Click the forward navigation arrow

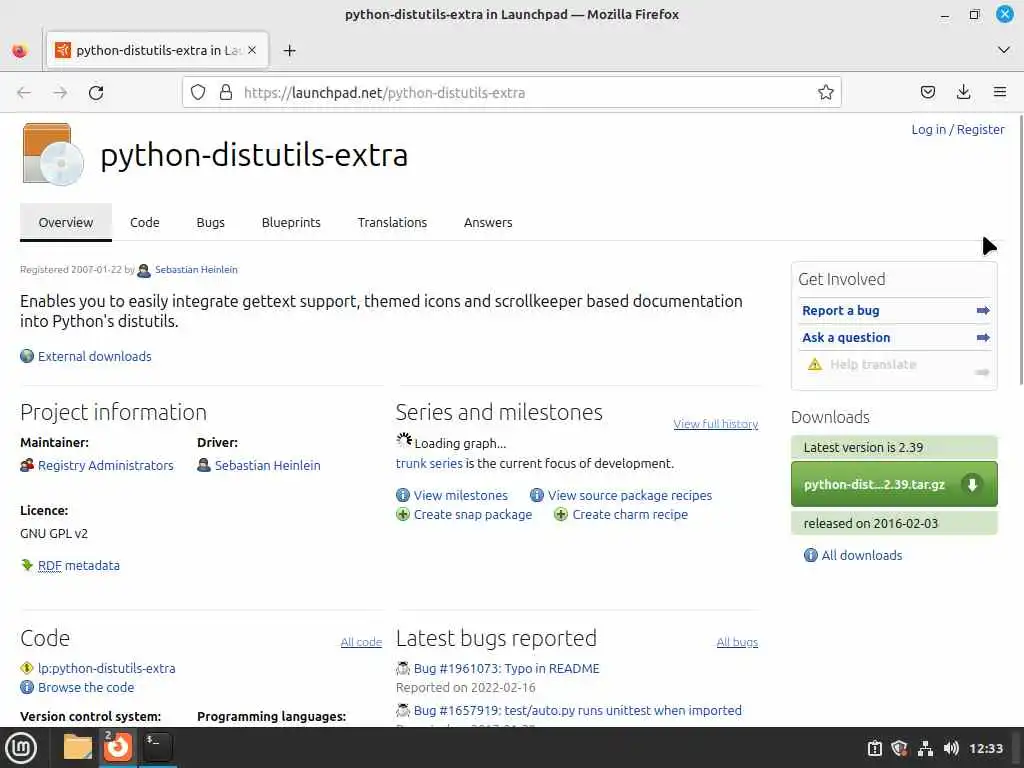pos(60,93)
